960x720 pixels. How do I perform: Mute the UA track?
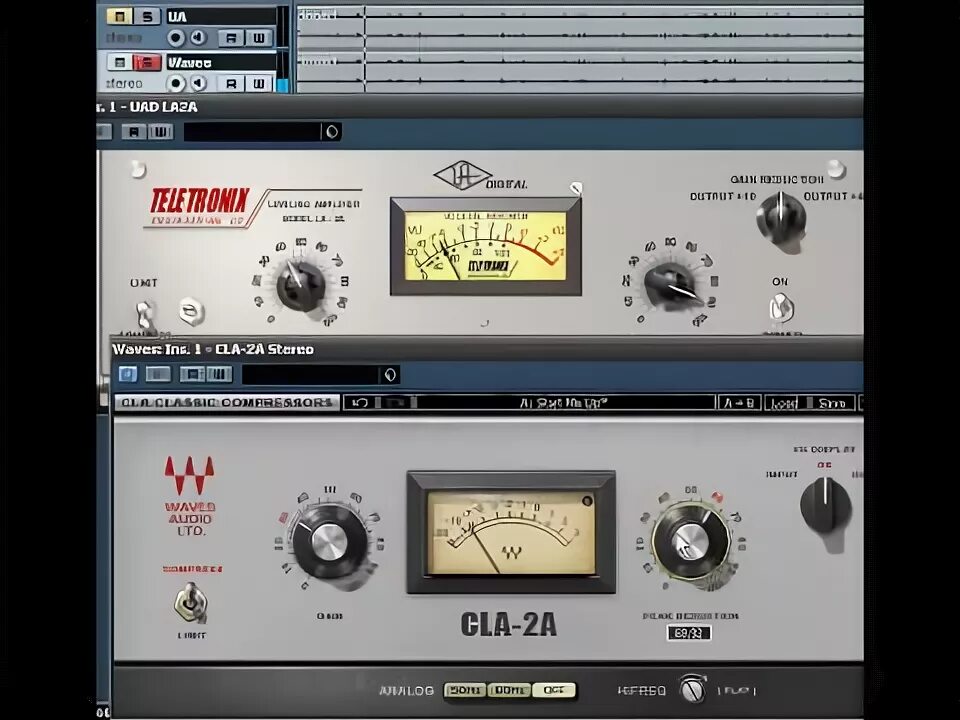118,17
